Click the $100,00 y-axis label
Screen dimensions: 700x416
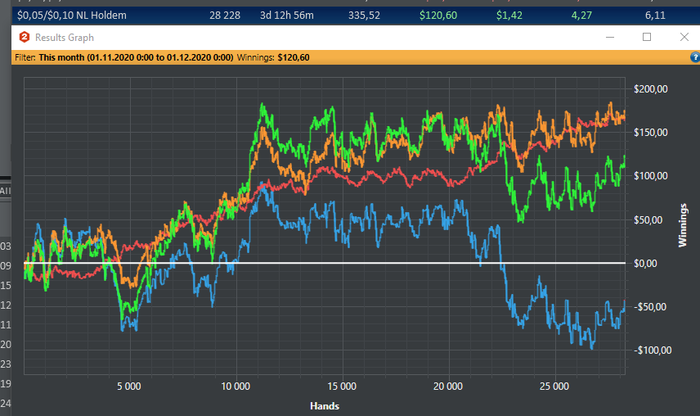(x=650, y=176)
